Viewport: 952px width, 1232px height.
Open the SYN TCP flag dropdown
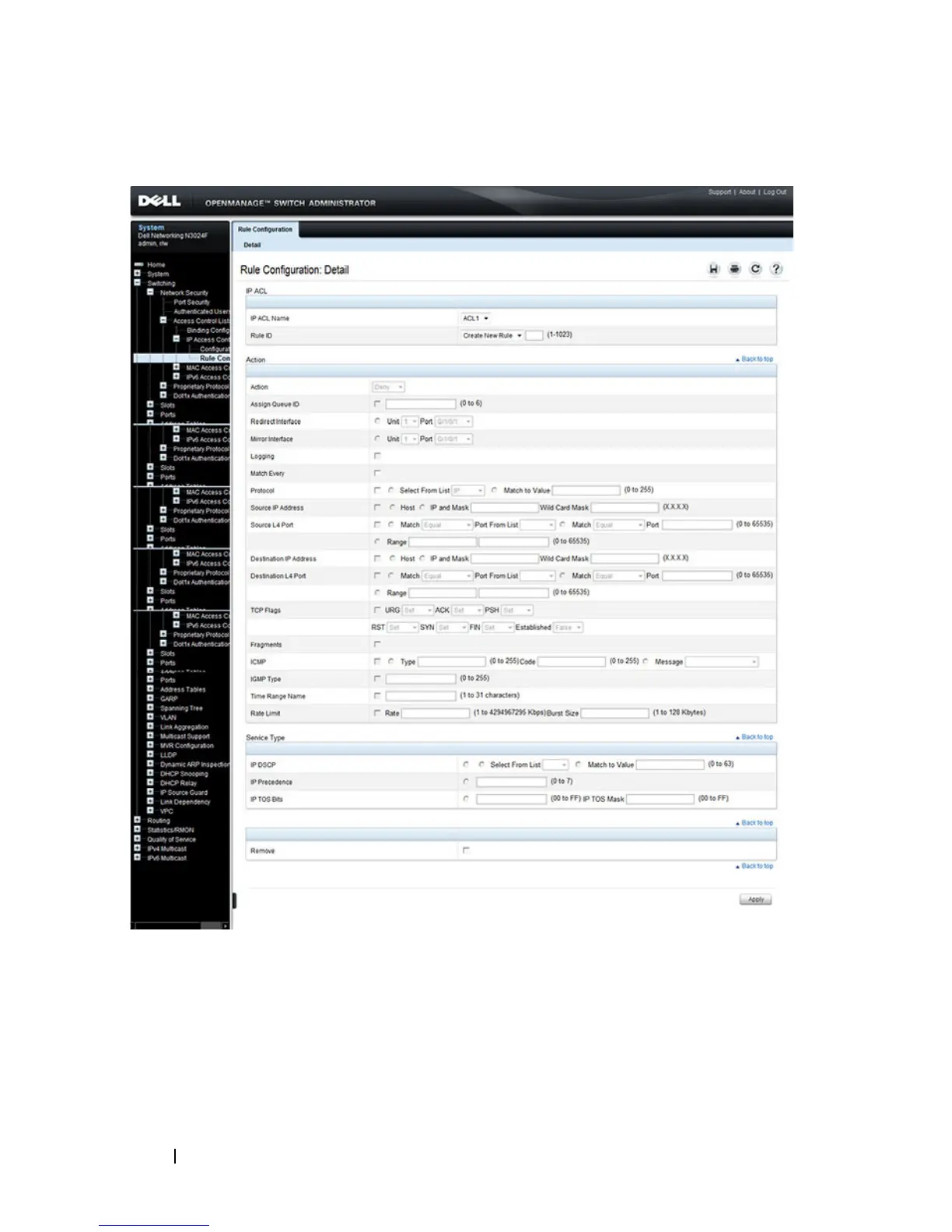point(452,627)
